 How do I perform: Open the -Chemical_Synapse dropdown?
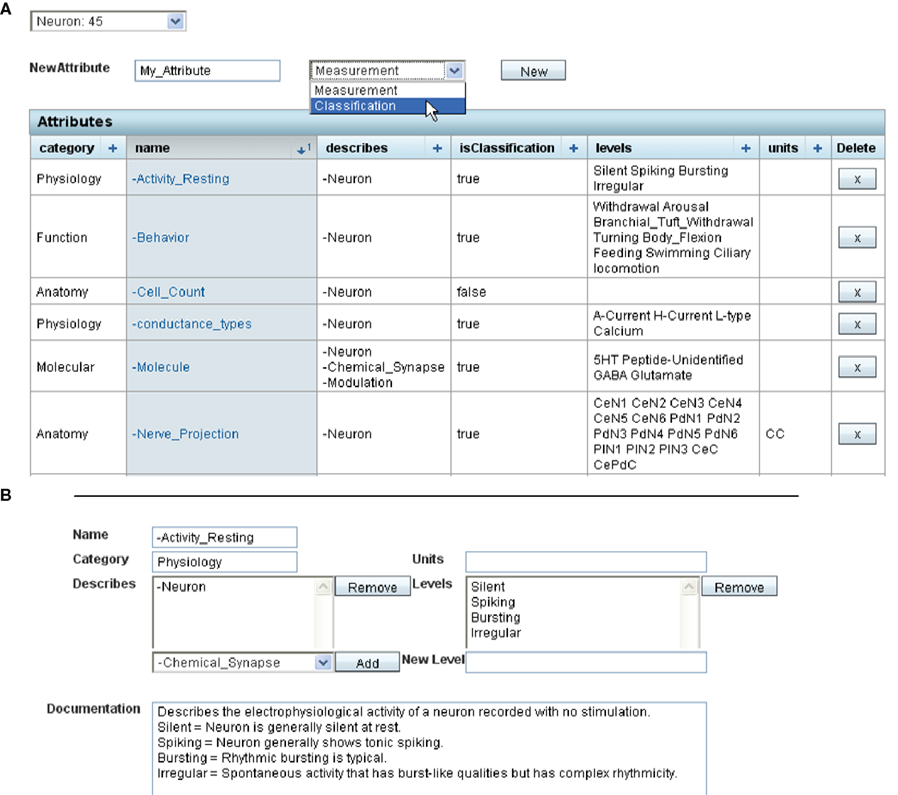coord(242,663)
